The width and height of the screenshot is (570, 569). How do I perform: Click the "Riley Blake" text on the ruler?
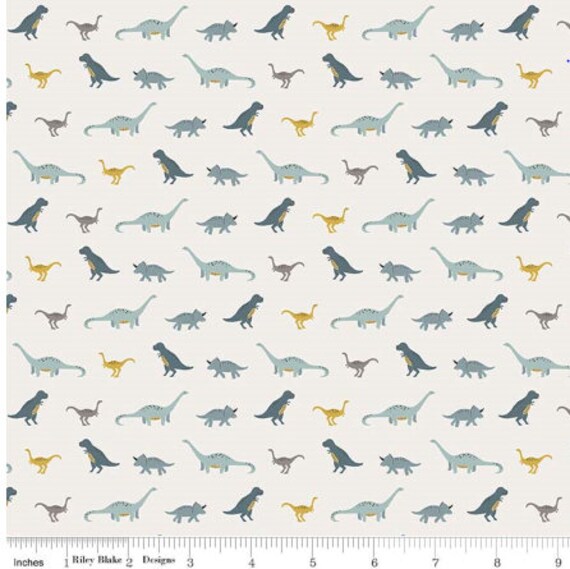(97, 559)
